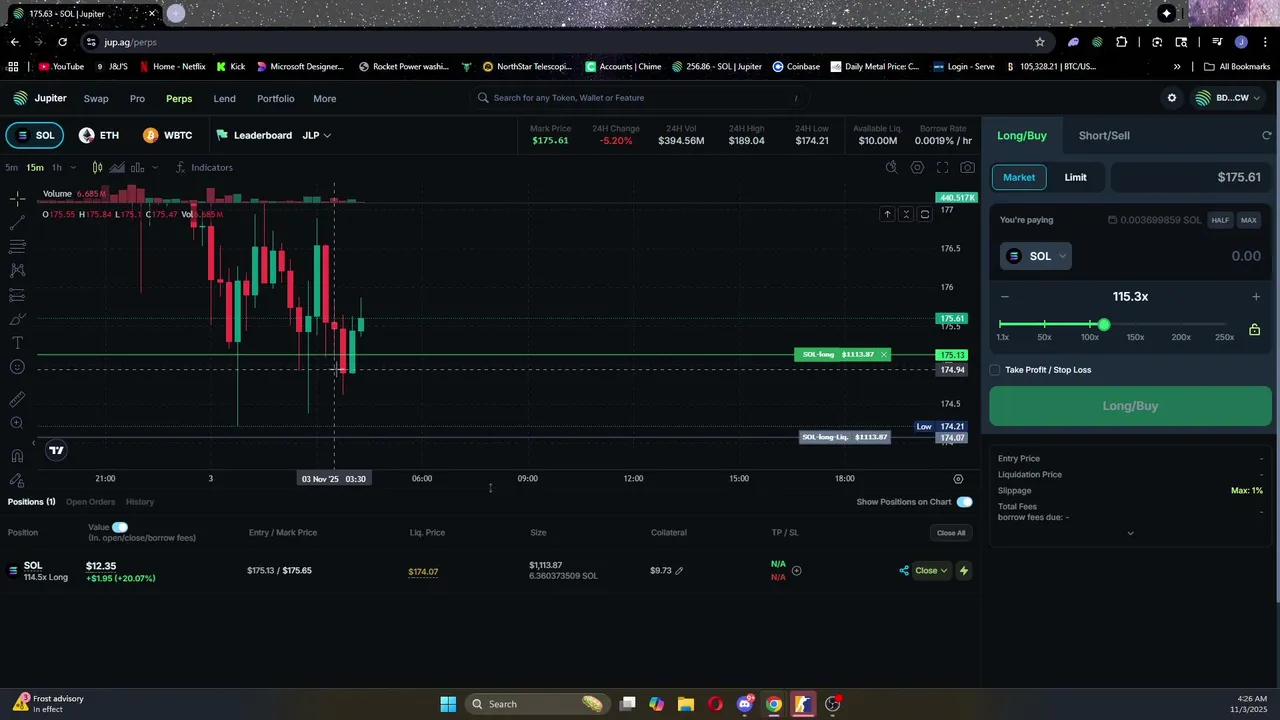Expand the Close position dropdown

point(931,571)
